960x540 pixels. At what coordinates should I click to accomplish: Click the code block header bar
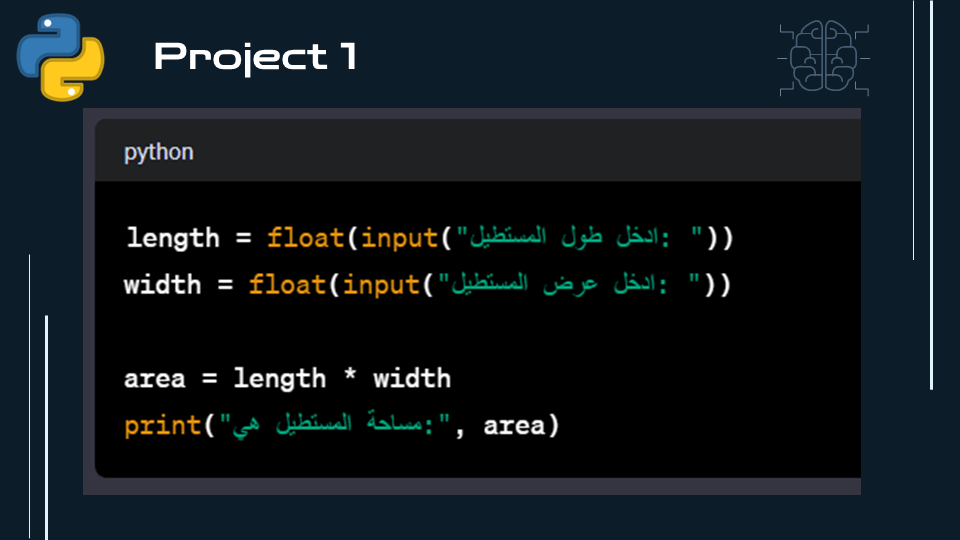pyautogui.click(x=478, y=151)
